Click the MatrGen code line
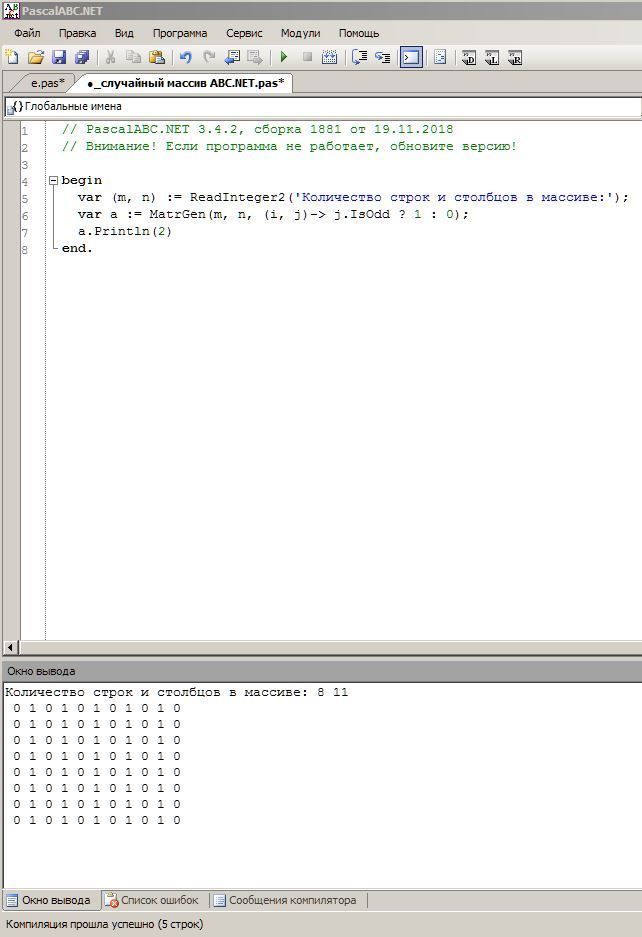 pos(273,214)
